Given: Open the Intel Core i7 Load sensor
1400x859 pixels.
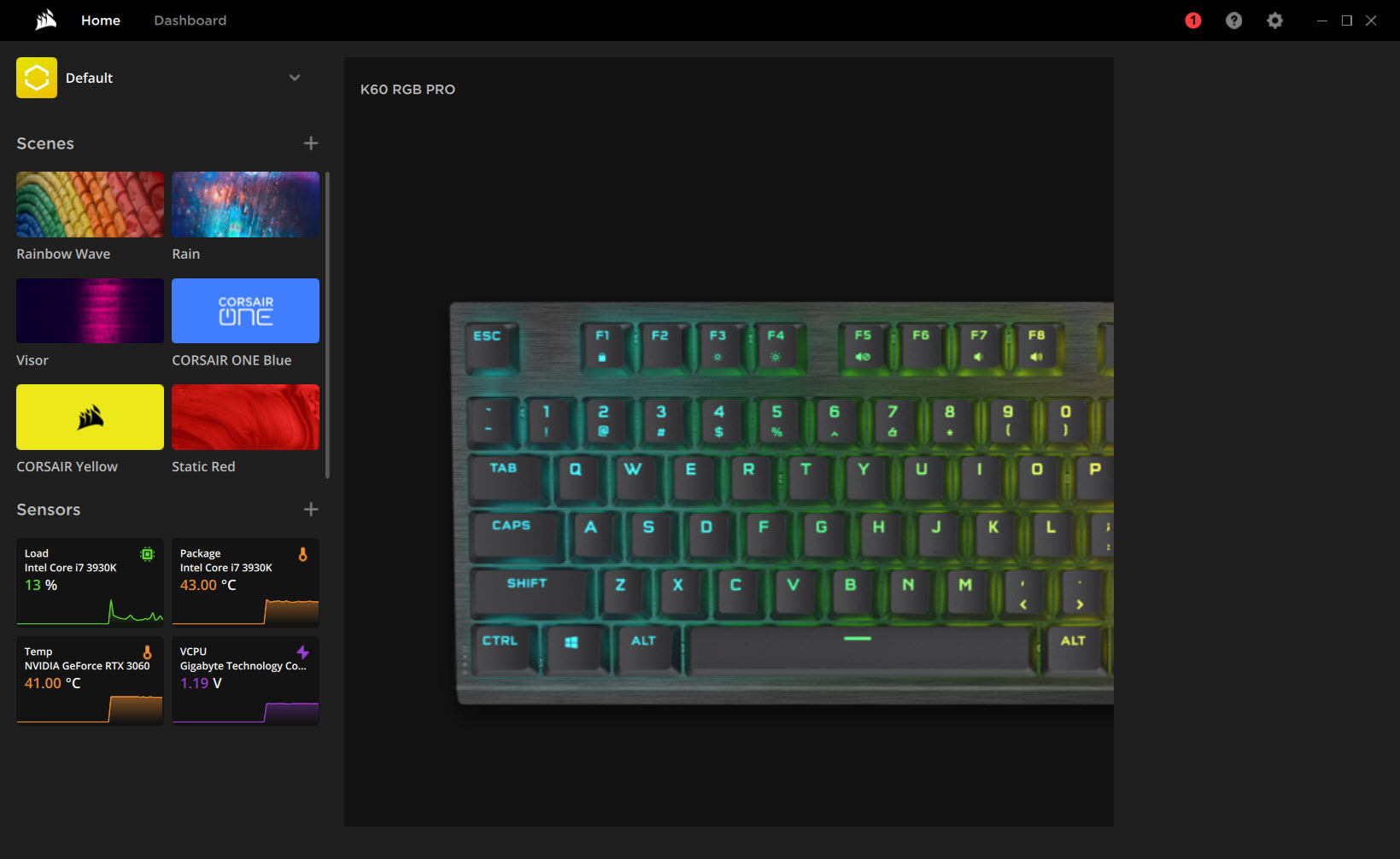Looking at the screenshot, I should [90, 582].
